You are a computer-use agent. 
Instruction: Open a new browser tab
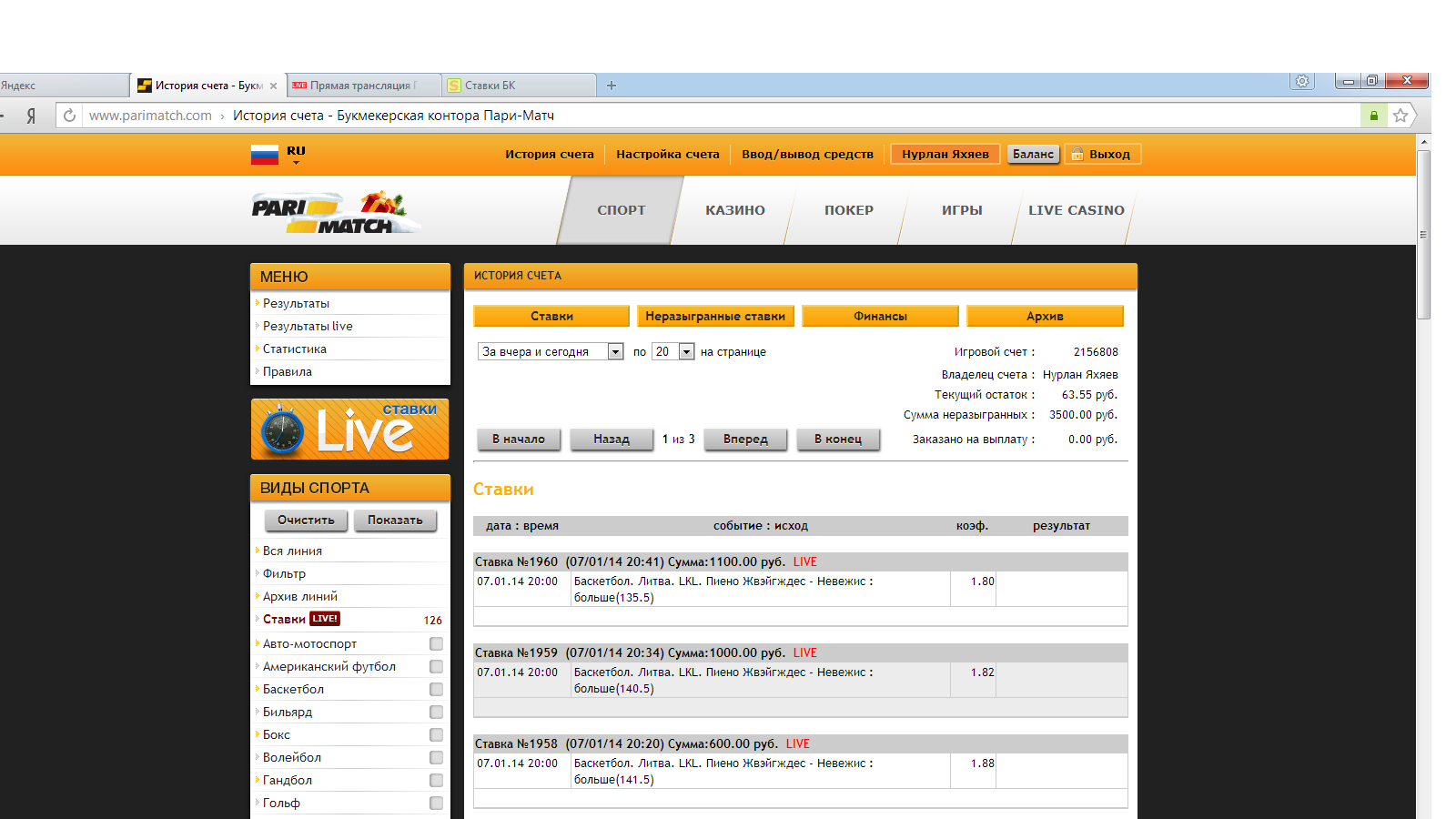(612, 86)
